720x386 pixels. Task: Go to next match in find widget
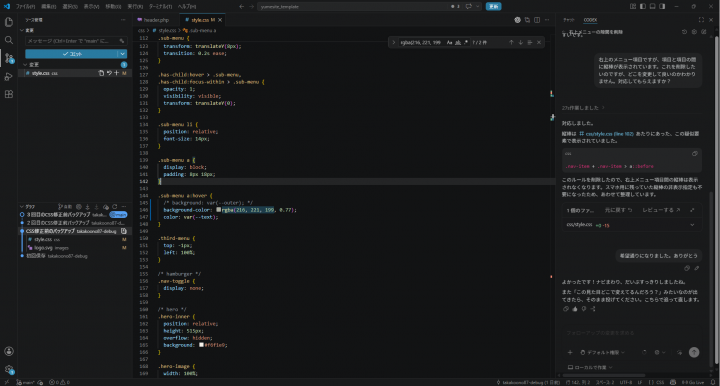(520, 42)
